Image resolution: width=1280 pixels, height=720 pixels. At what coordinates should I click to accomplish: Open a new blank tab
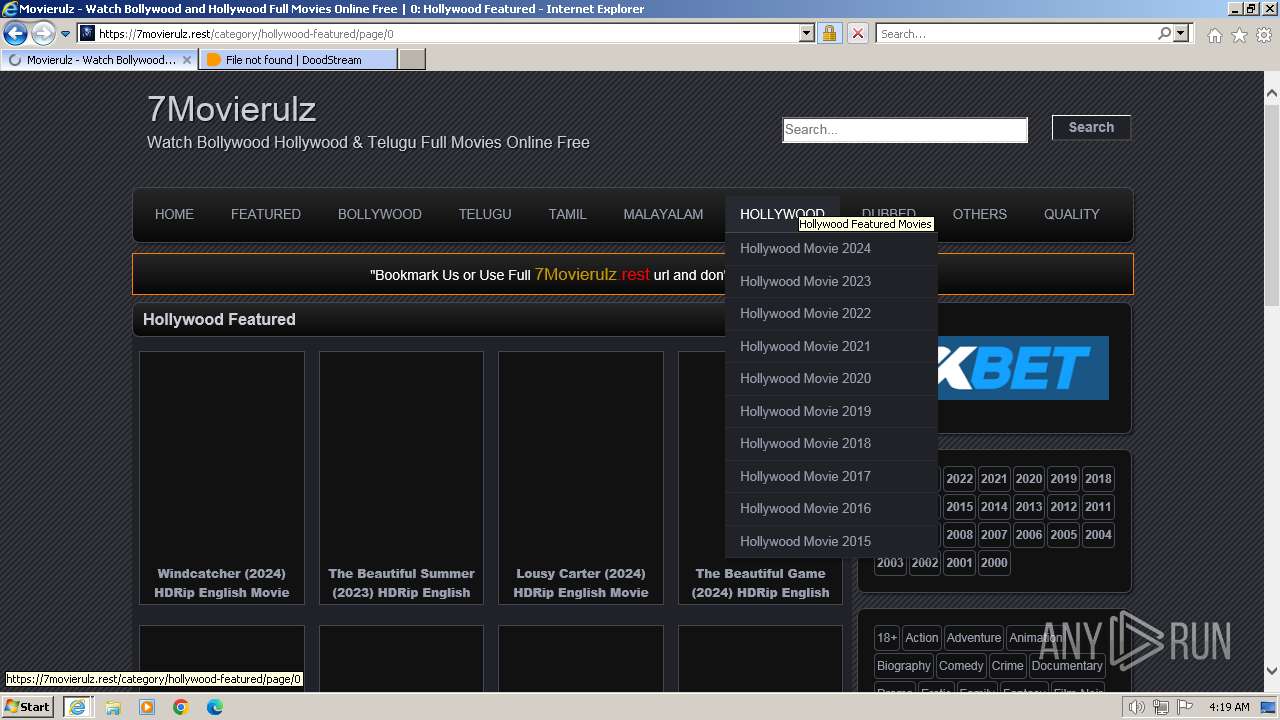tap(412, 60)
